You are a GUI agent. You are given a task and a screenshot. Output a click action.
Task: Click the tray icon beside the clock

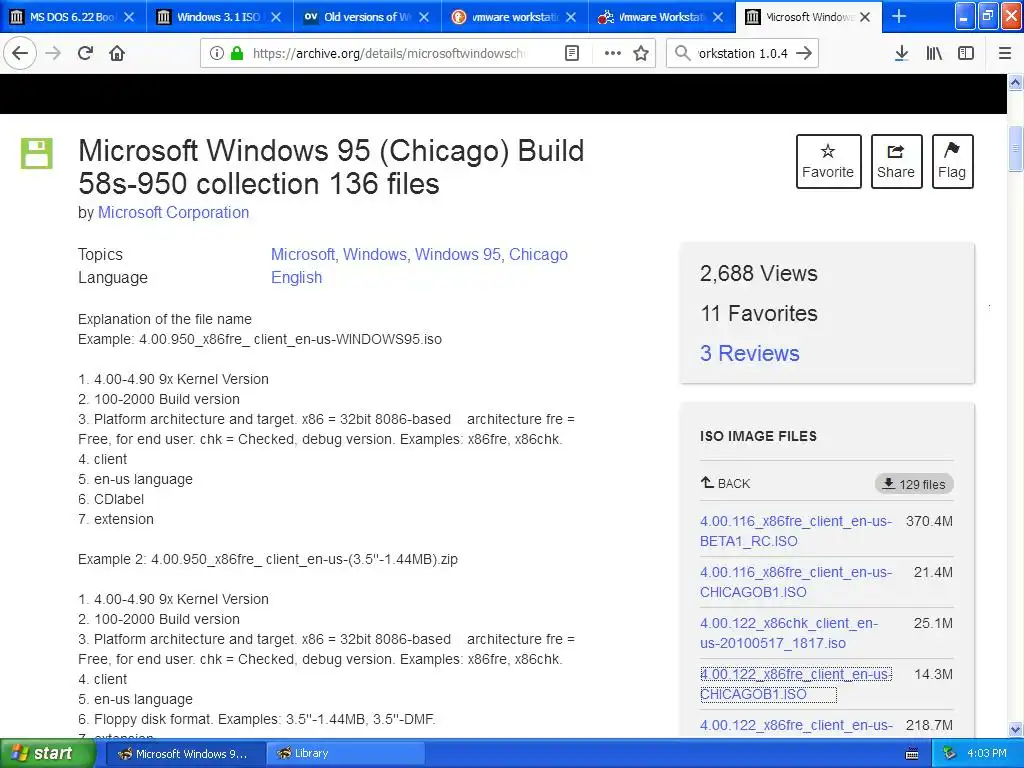tap(950, 754)
